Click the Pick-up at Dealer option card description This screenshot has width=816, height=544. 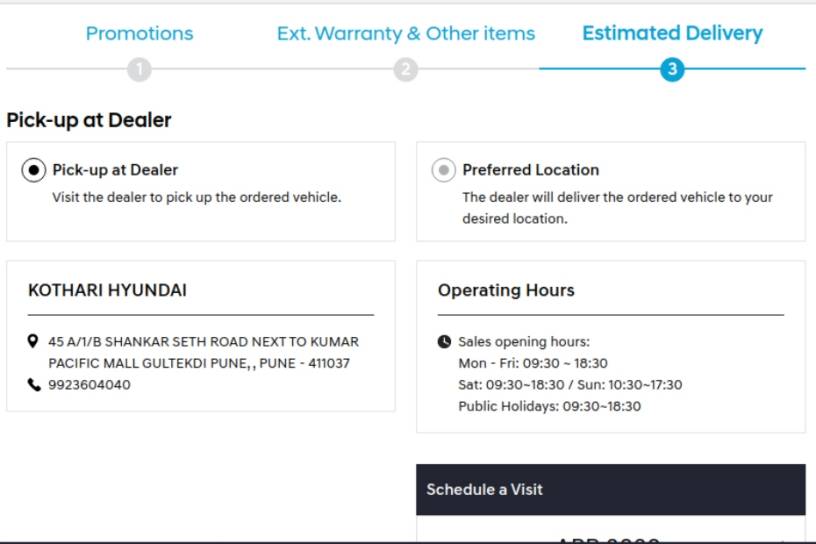[197, 197]
